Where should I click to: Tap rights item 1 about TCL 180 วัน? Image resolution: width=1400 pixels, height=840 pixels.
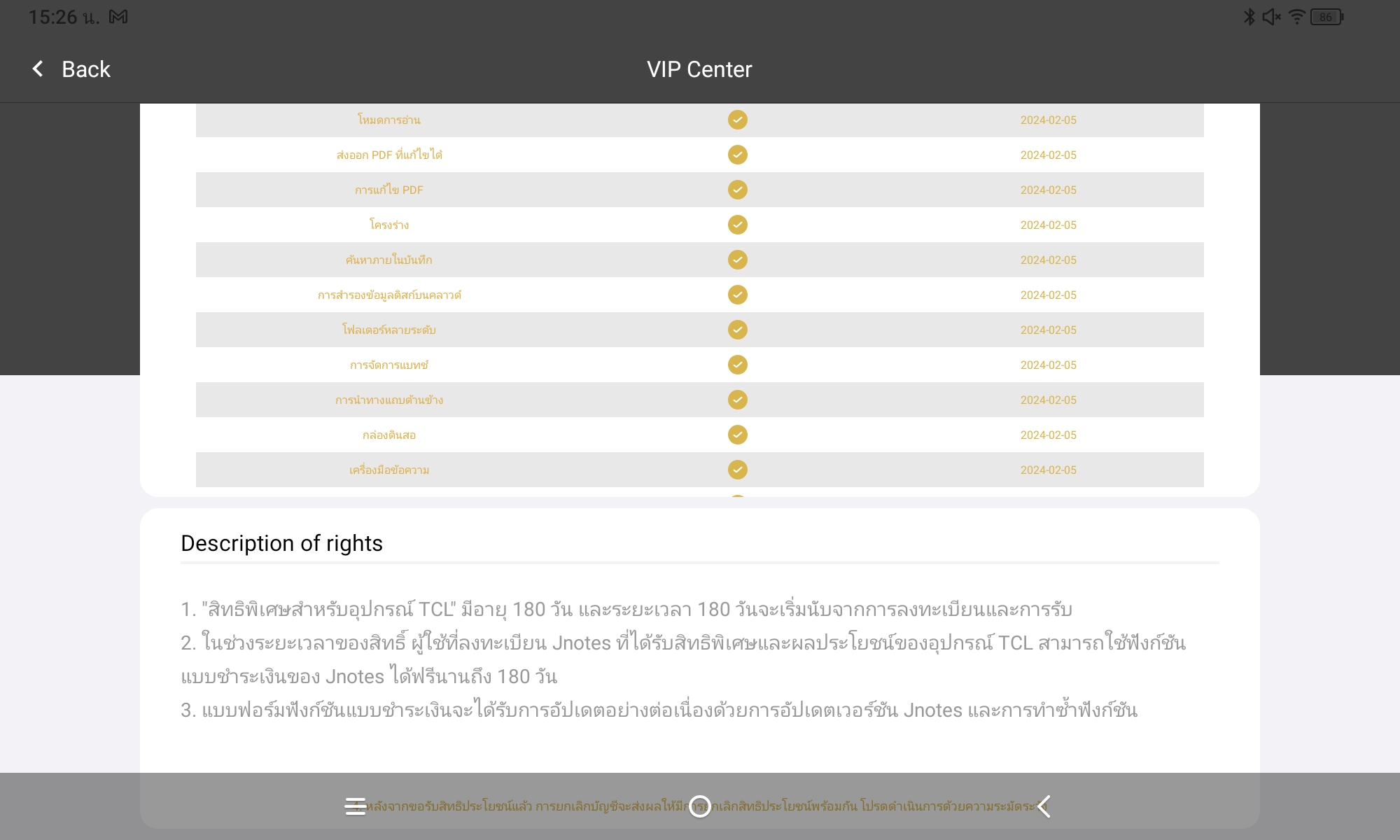click(x=626, y=609)
